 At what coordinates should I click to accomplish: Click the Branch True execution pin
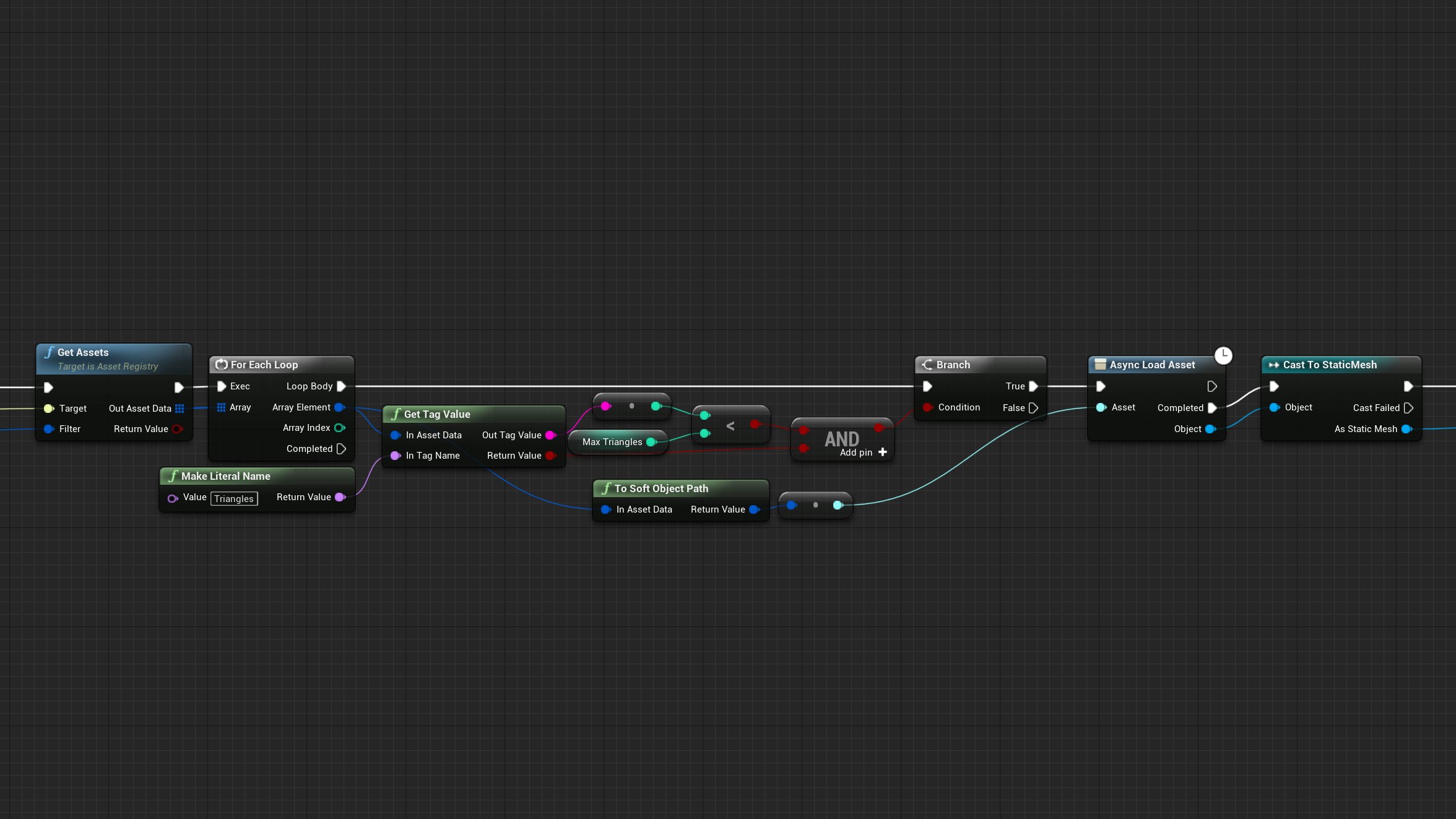pos(1033,386)
